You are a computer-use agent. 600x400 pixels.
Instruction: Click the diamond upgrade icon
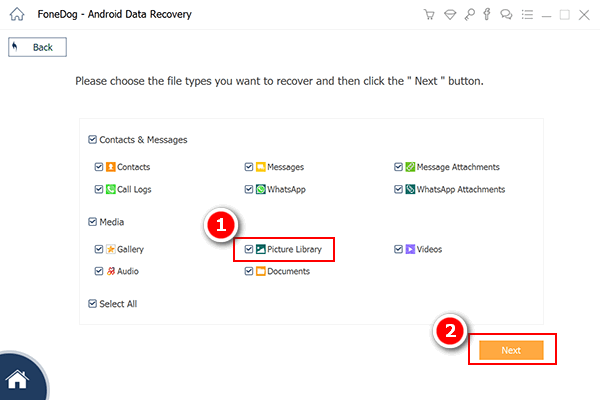pos(447,15)
